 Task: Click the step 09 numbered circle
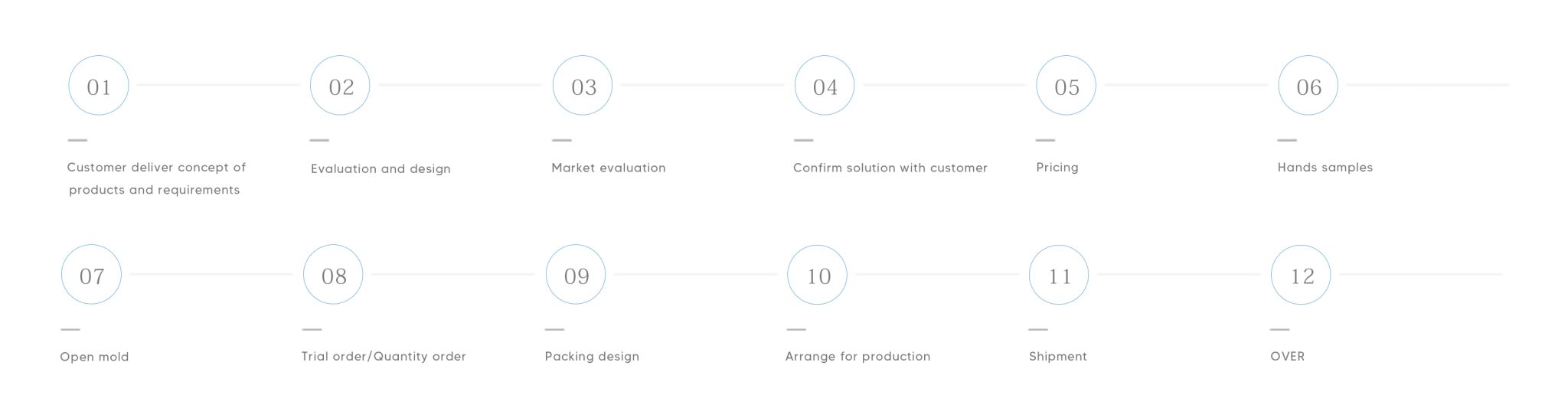576,275
